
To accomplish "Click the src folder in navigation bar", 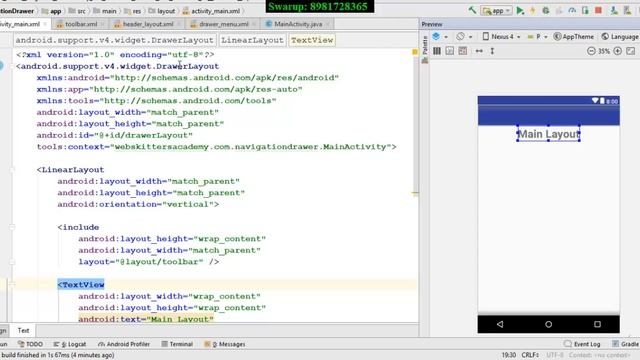I will pyautogui.click(x=78, y=11).
